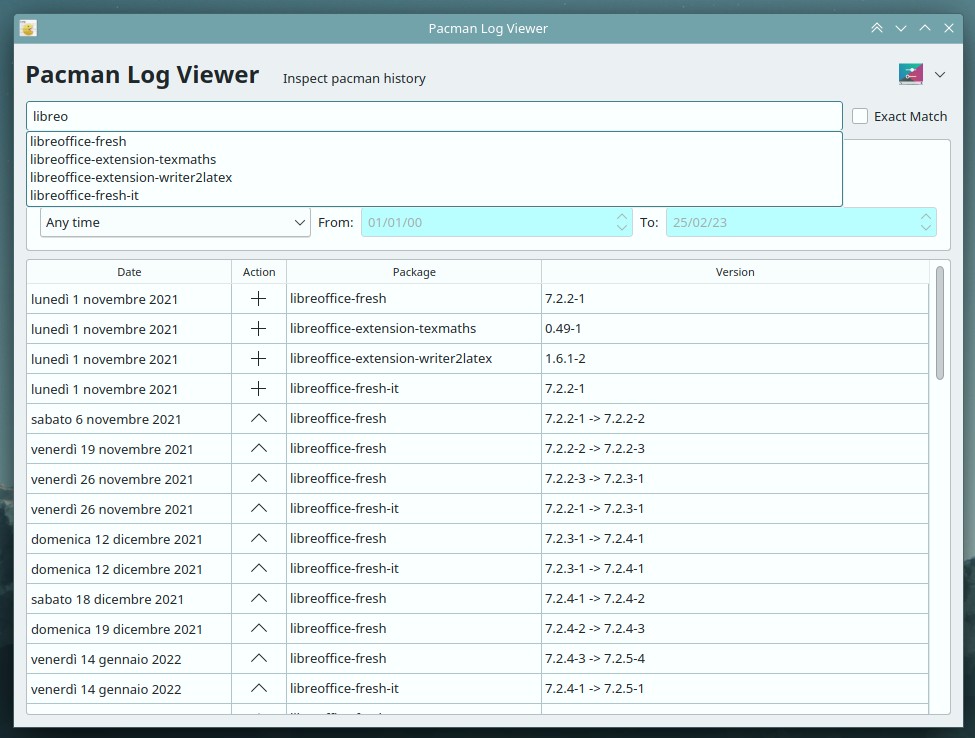Select package cell 'libreoffice-extension-texmaths' in table

tap(414, 329)
